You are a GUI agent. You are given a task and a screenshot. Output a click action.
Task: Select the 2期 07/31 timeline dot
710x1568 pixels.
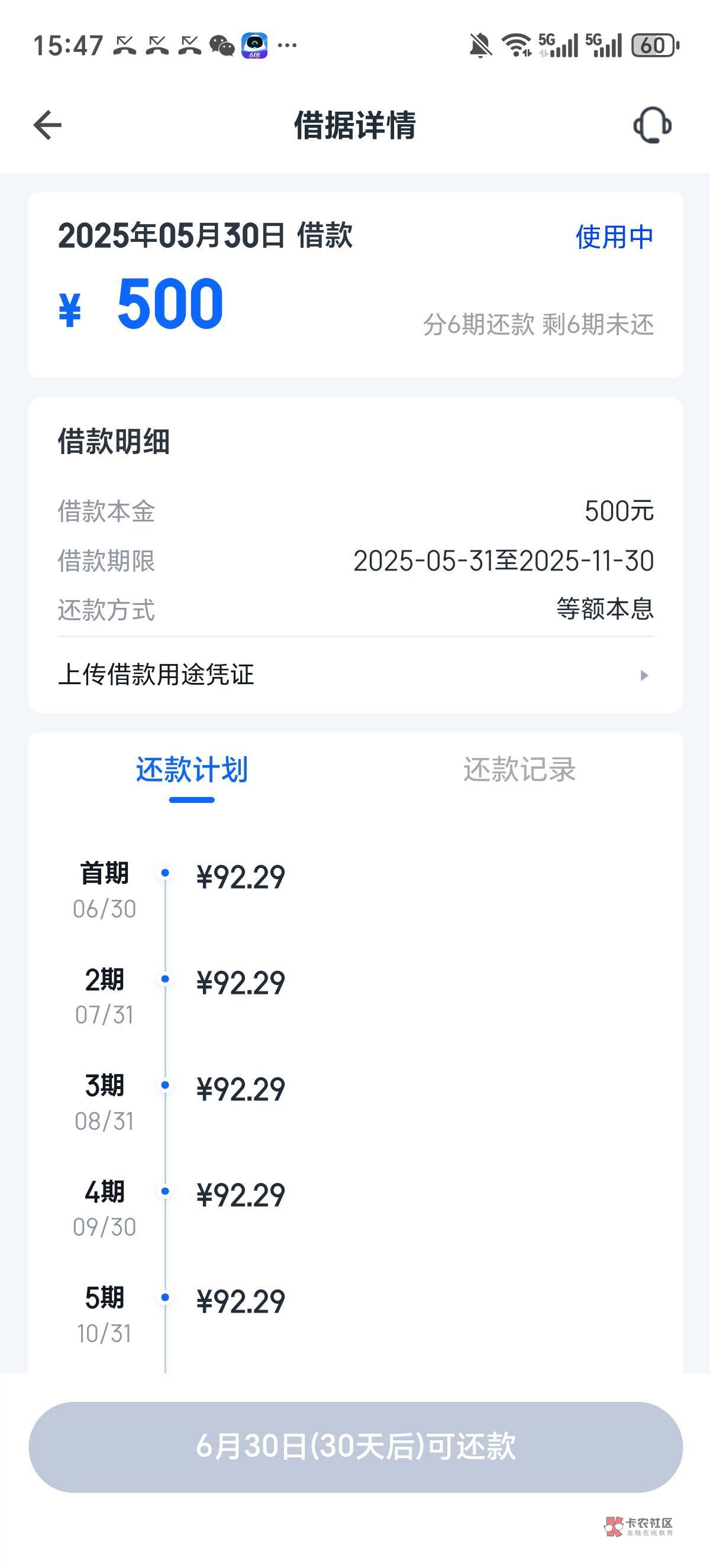pos(165,979)
